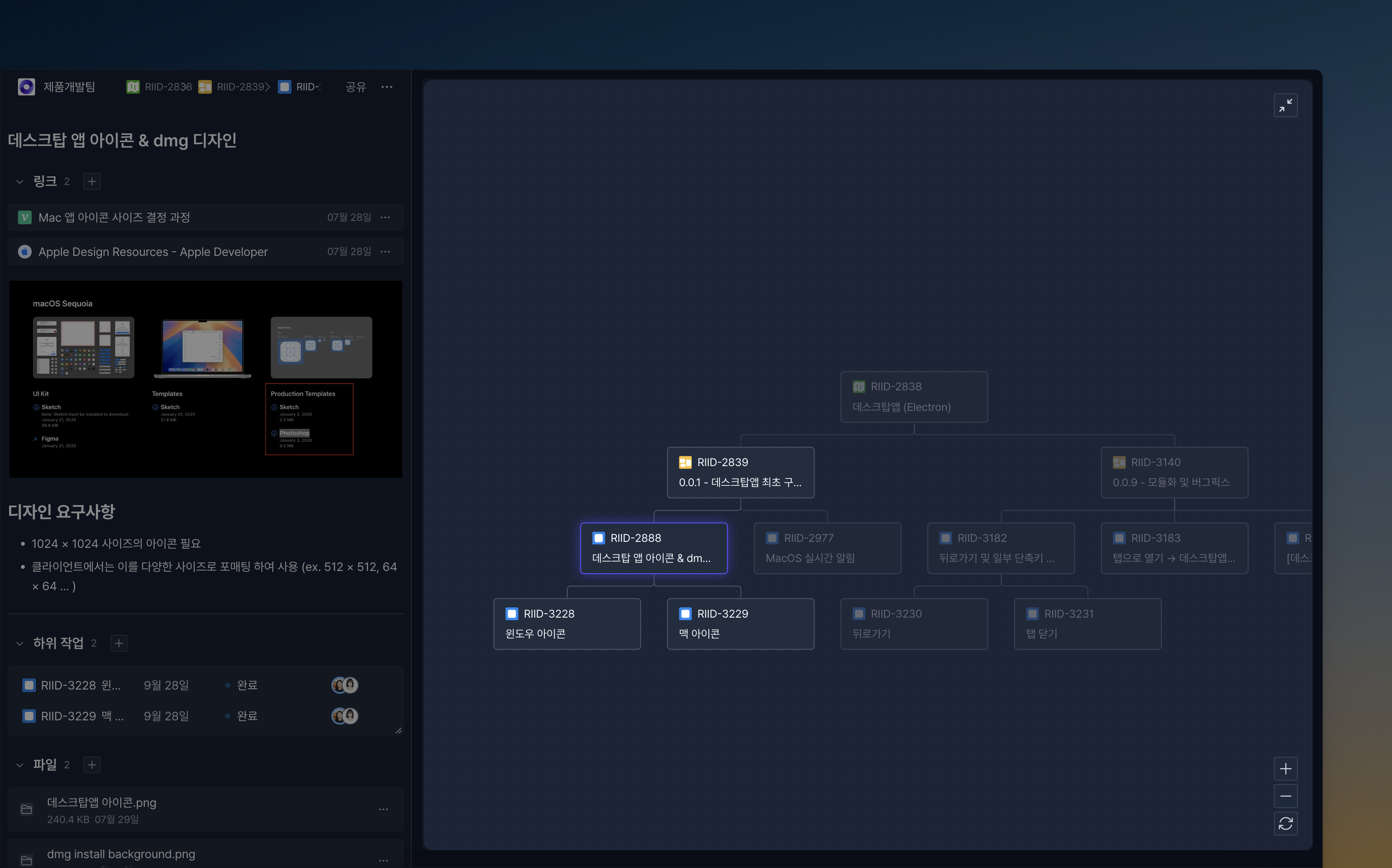The width and height of the screenshot is (1392, 868).
Task: Open the header more options menu
Action: (387, 87)
